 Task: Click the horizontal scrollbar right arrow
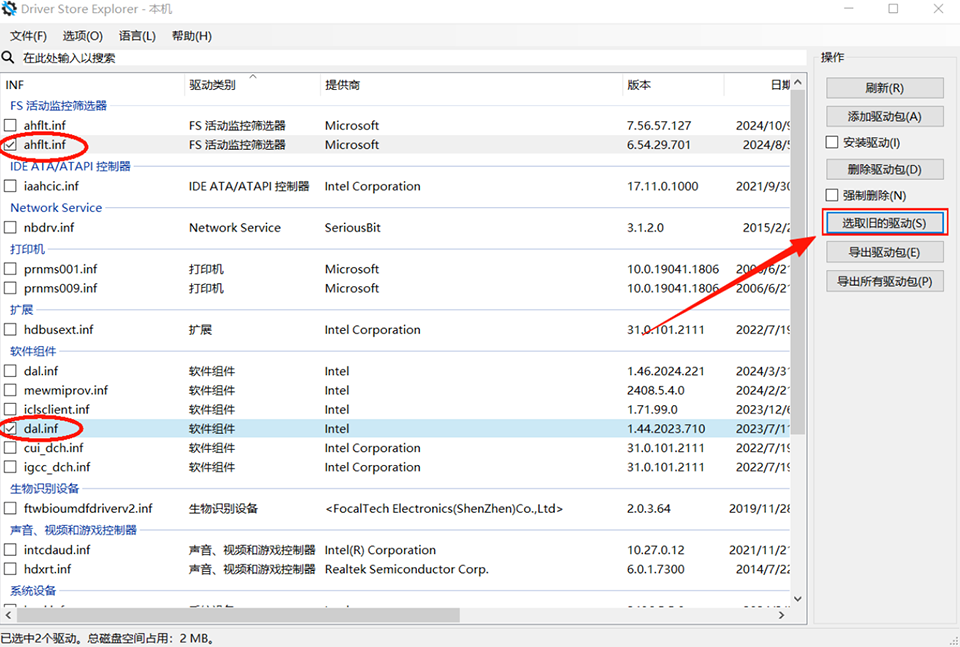pyautogui.click(x=782, y=615)
